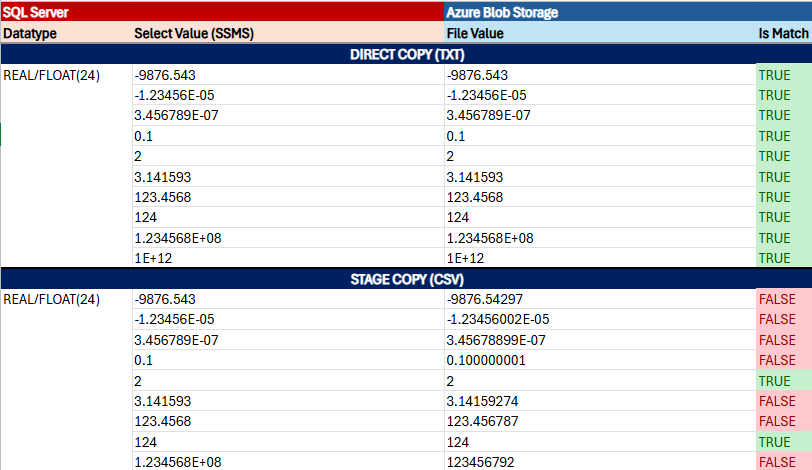Click the File Value cell 3.45678899E-07
Screen dimensions: 812x470
pyautogui.click(x=600, y=340)
